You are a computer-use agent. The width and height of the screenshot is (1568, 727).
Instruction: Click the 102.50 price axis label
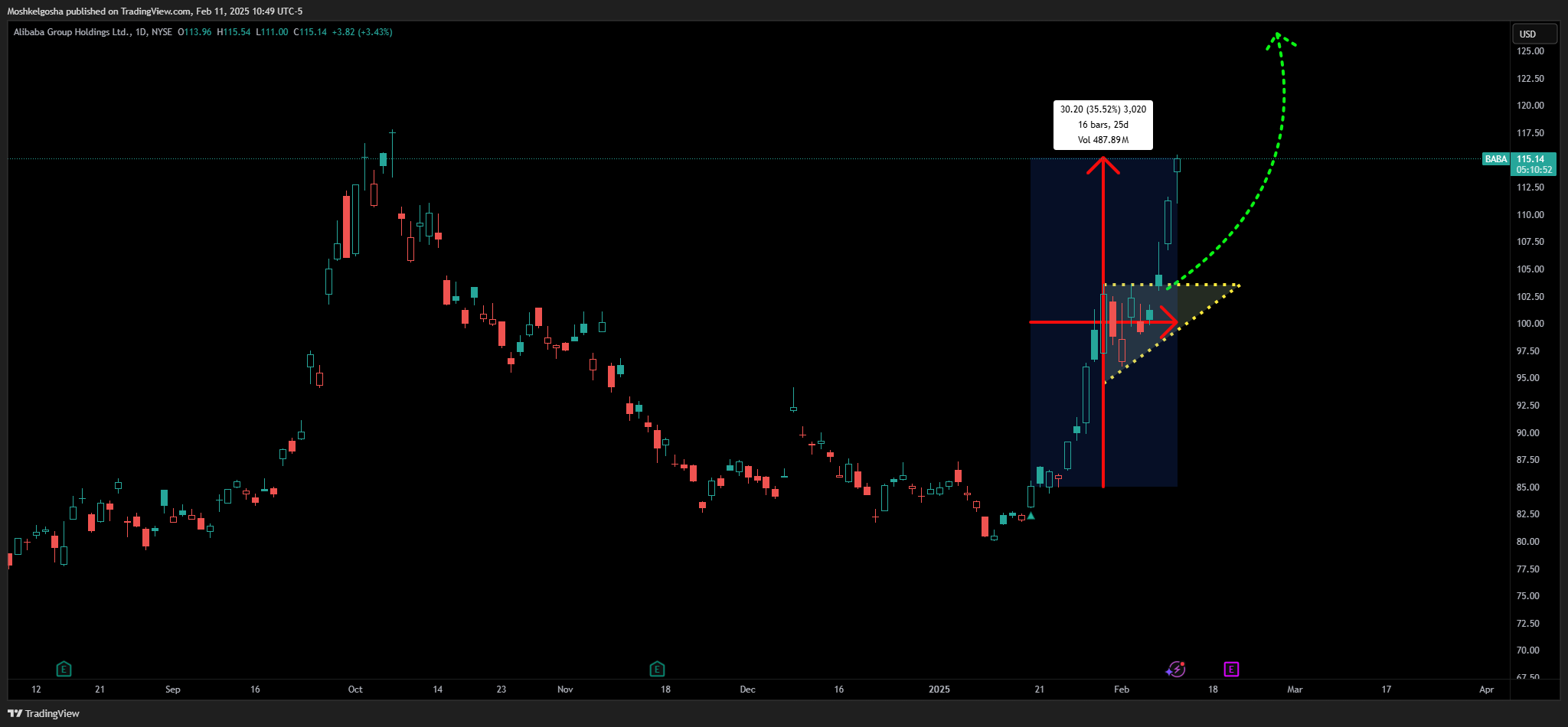tap(1530, 297)
